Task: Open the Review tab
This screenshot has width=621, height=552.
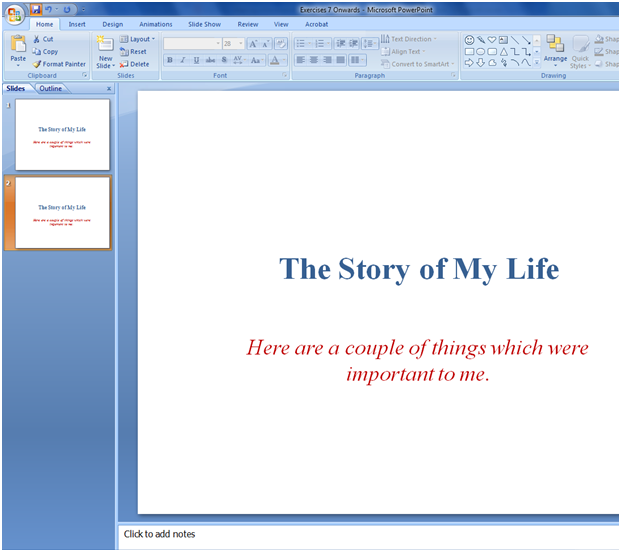Action: [x=248, y=24]
